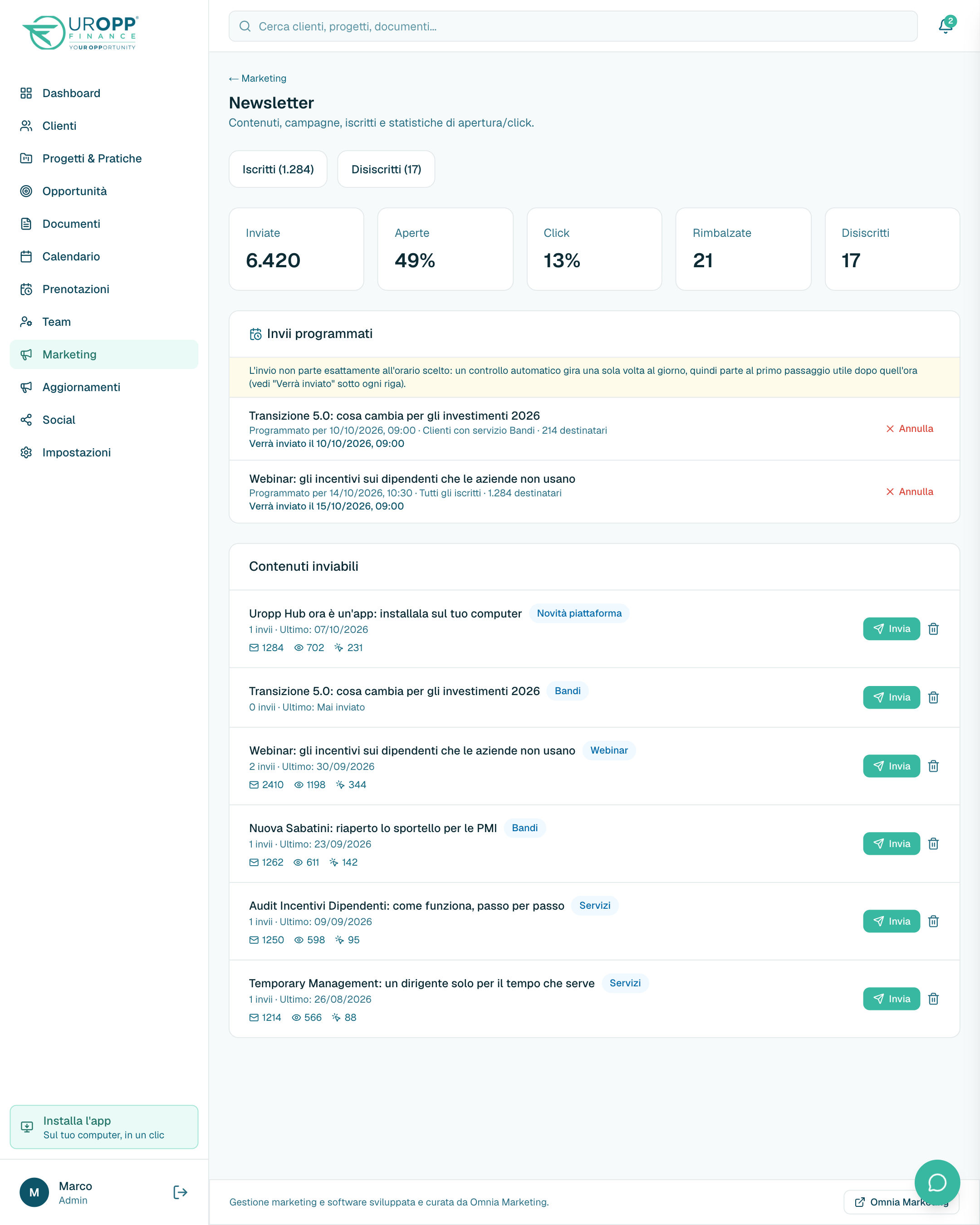980x1225 pixels.
Task: Send the Nuova Sabatini newsletter
Action: (x=892, y=844)
